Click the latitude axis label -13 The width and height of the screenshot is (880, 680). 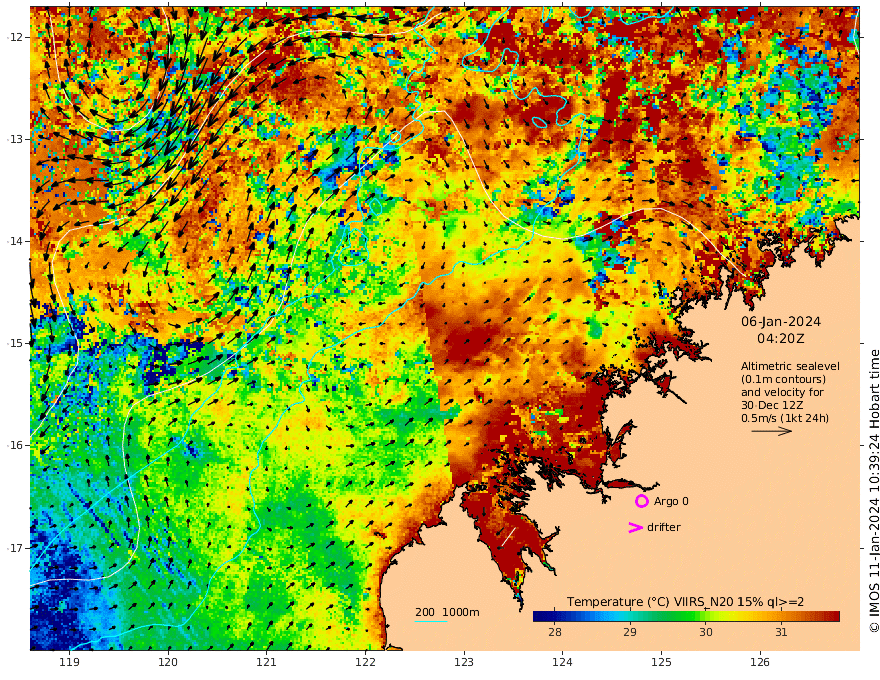pos(15,139)
